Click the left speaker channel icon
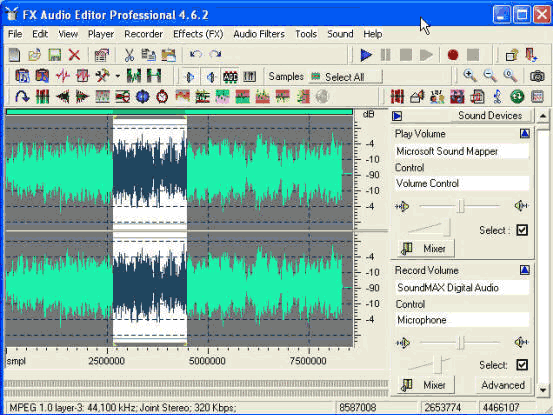 190,77
